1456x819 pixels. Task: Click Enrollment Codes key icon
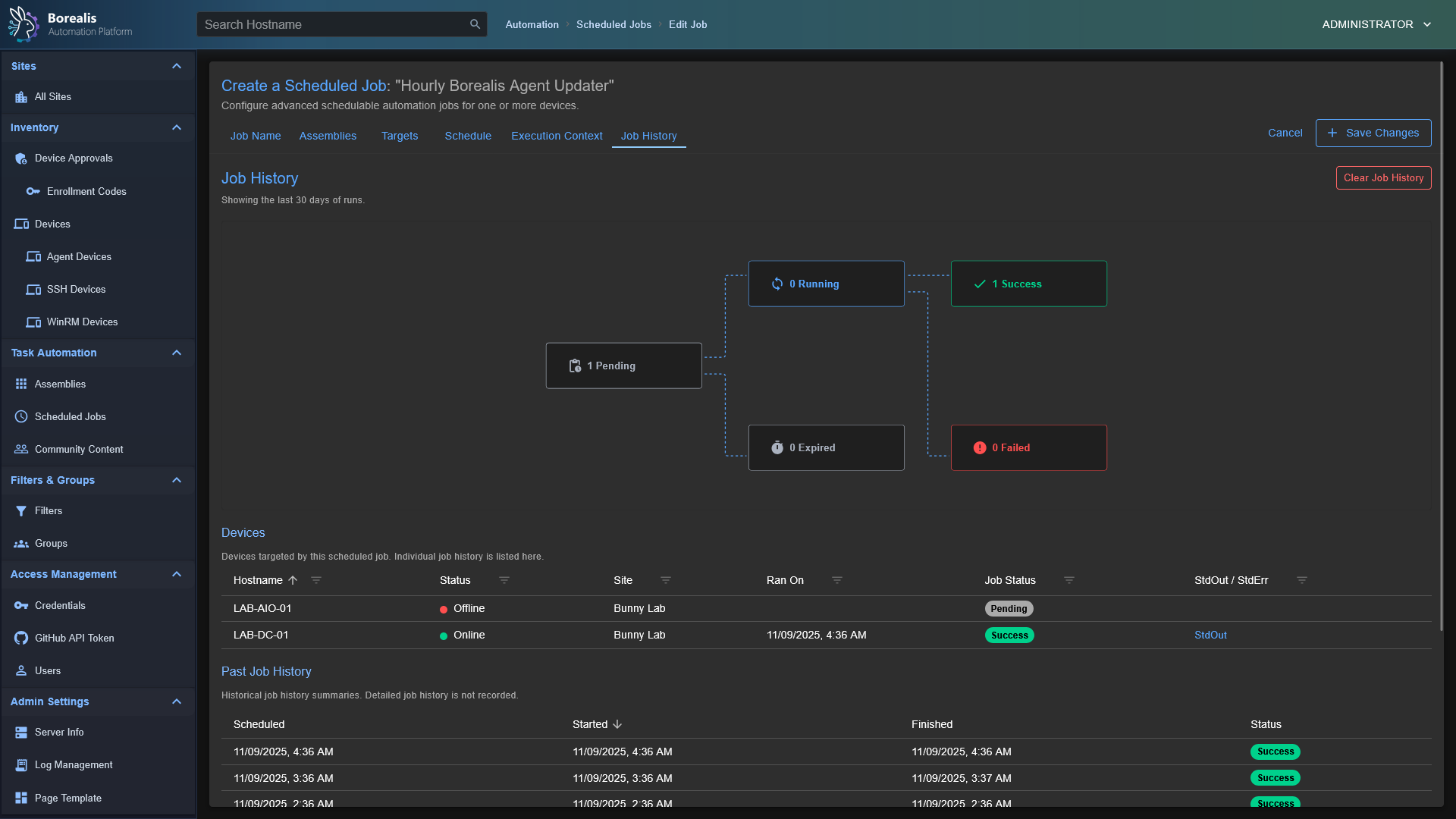pos(33,191)
